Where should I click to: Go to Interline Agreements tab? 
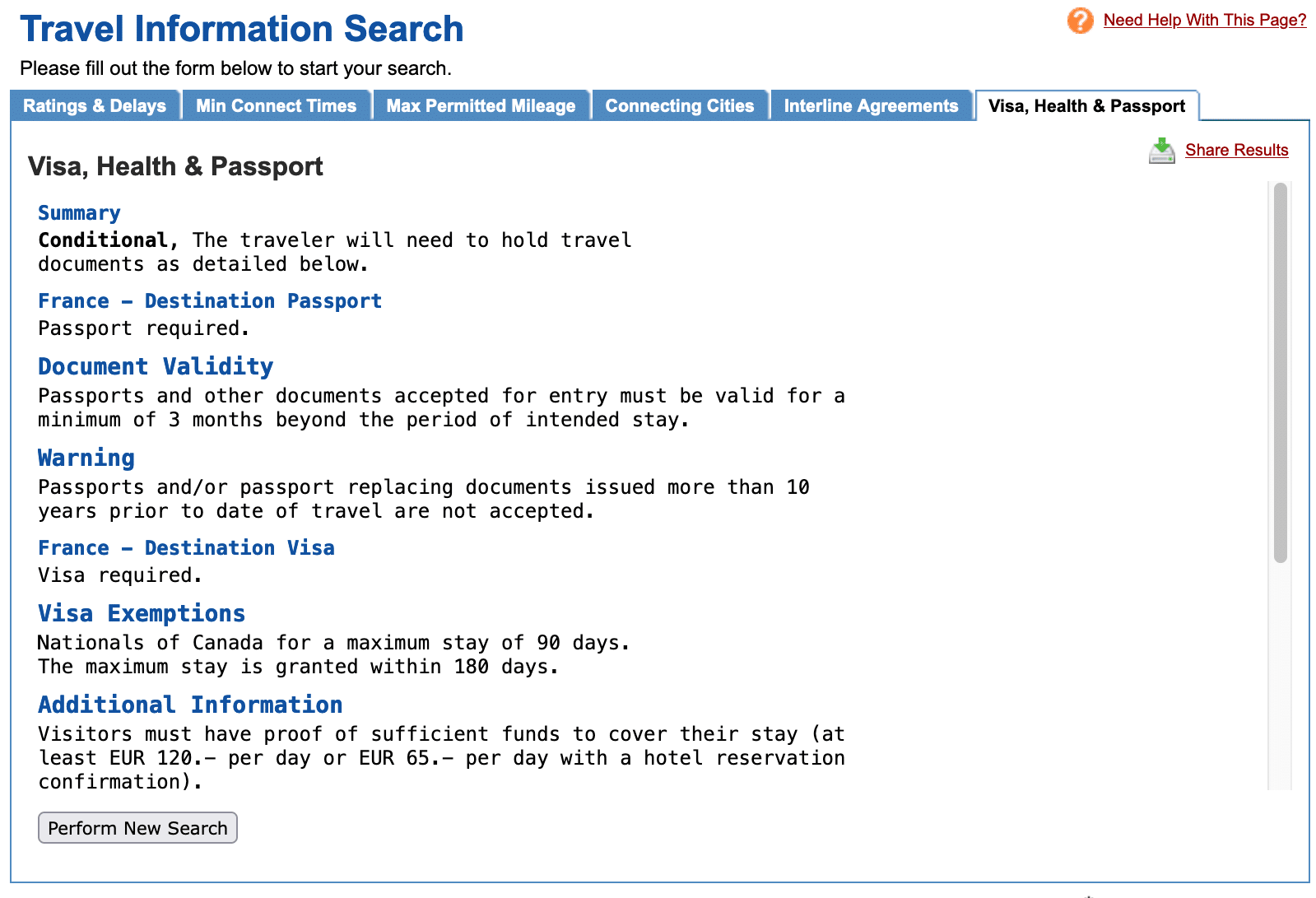tap(871, 106)
